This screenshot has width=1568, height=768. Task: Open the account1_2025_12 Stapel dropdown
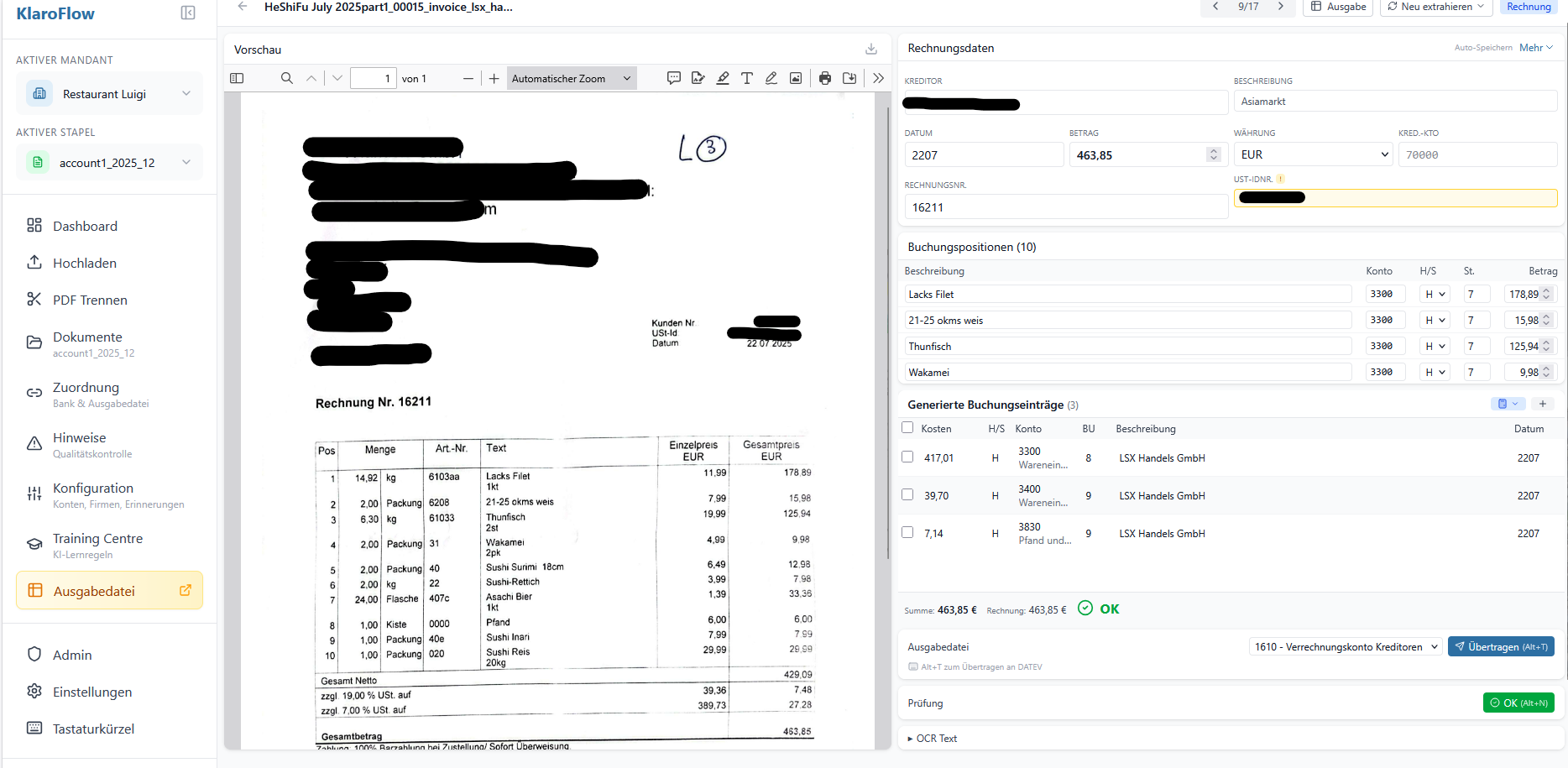[109, 162]
